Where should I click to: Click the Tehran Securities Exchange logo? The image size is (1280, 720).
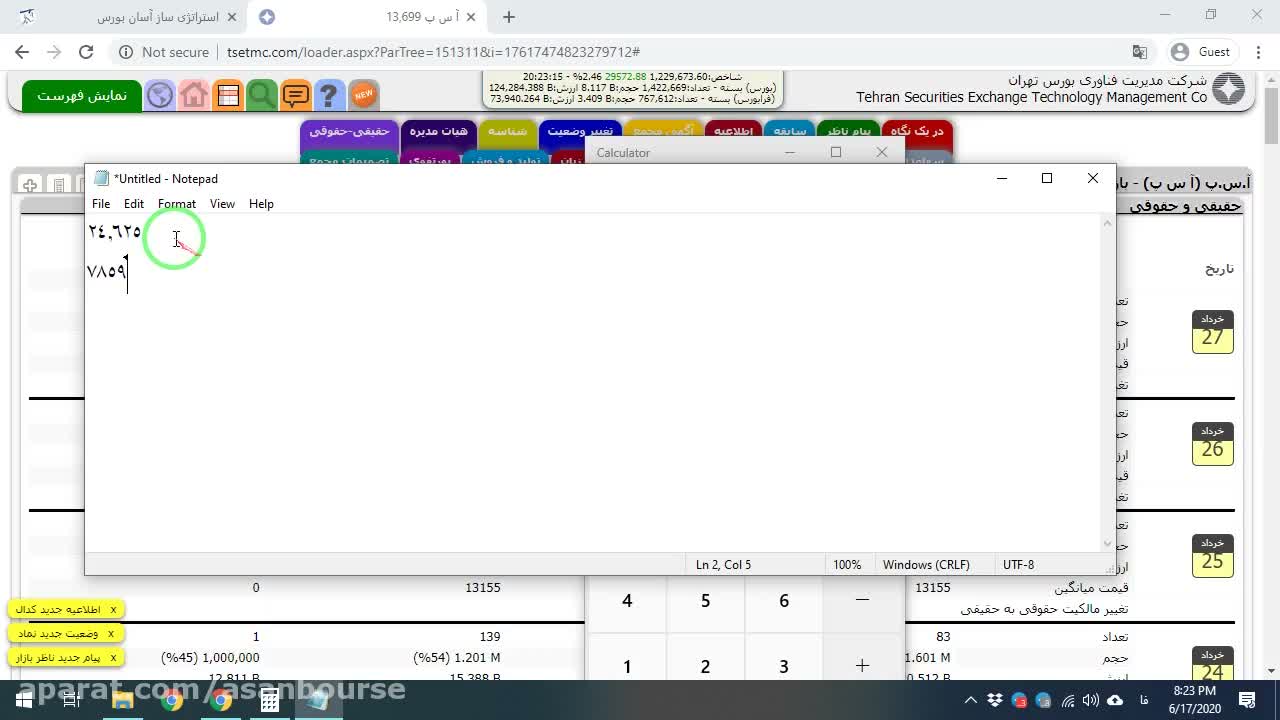pos(1229,90)
